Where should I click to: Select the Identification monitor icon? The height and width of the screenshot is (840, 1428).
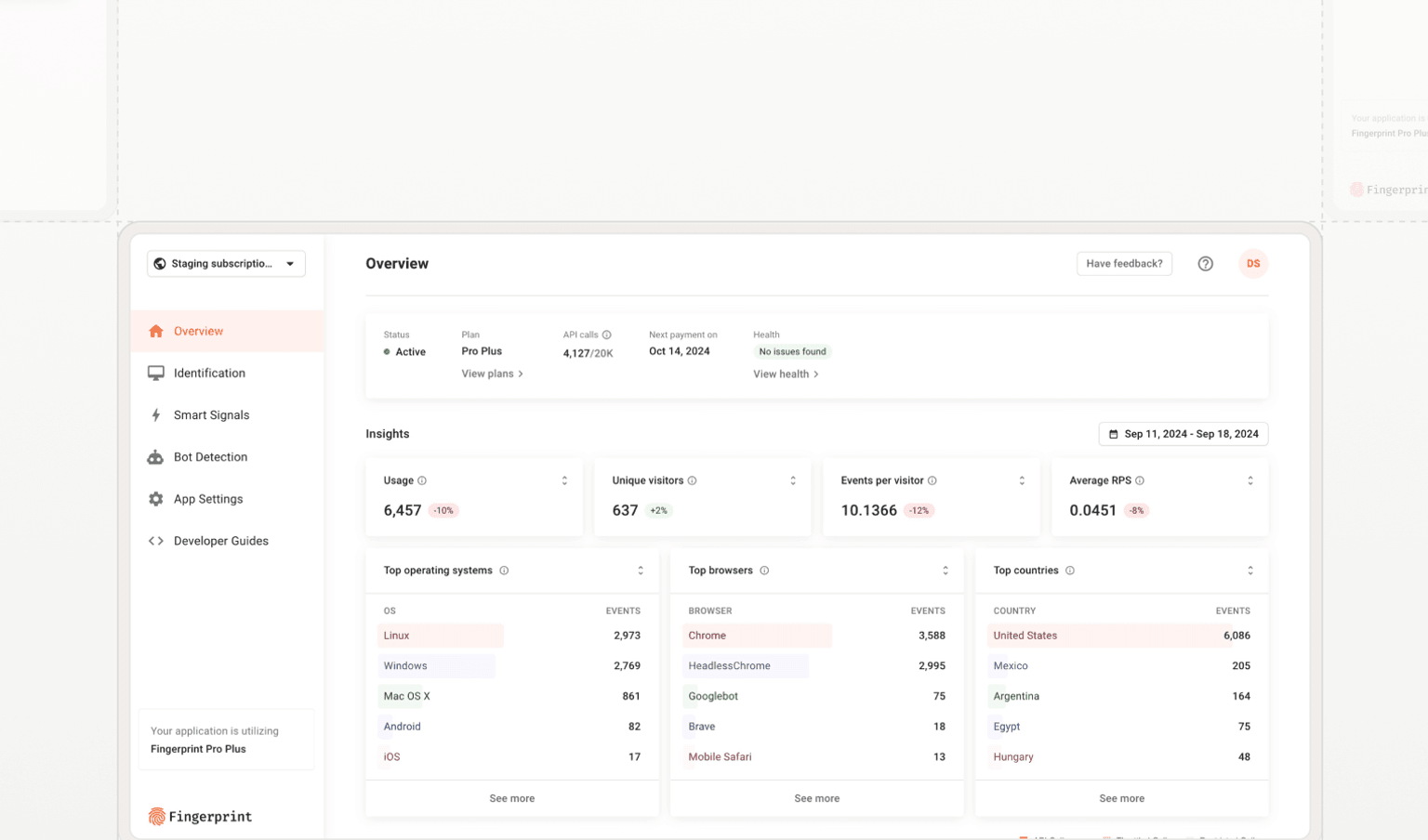click(x=155, y=373)
